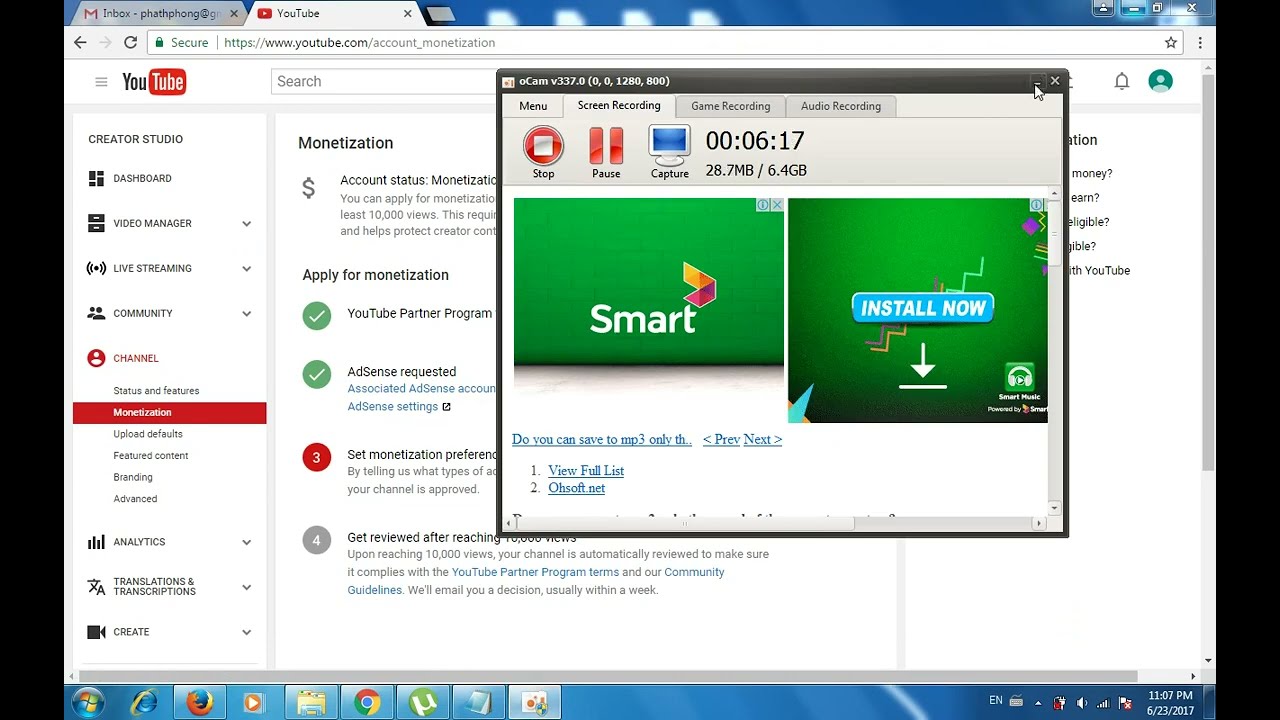
Task: Expand the CREATE chevron
Action: tap(246, 632)
